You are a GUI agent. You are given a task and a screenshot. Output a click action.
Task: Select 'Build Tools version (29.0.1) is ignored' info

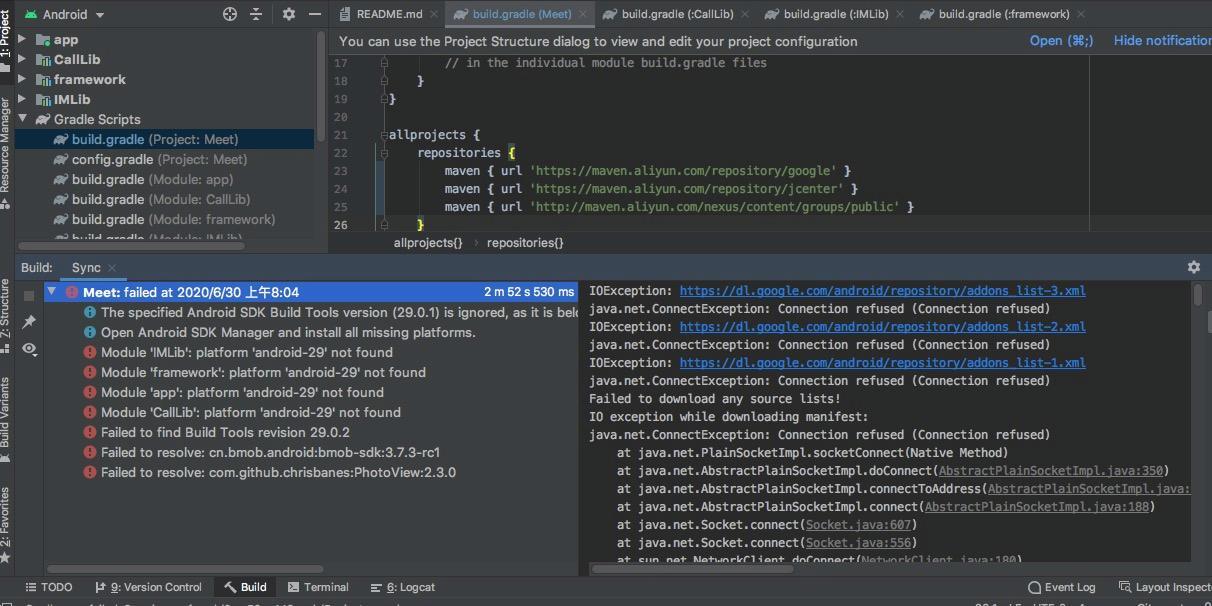click(331, 312)
